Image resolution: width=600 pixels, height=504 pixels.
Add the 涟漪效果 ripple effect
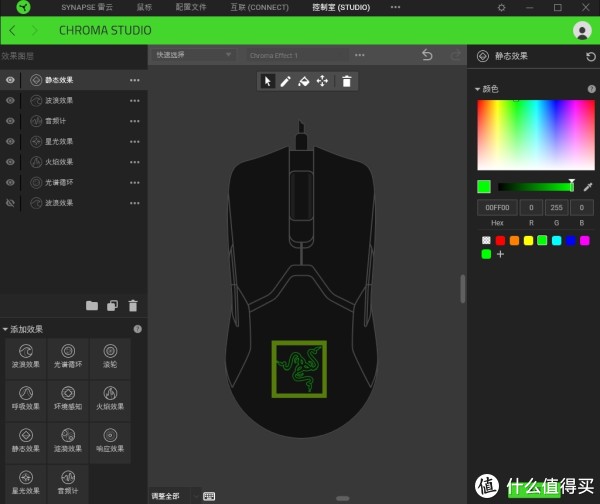(x=68, y=441)
